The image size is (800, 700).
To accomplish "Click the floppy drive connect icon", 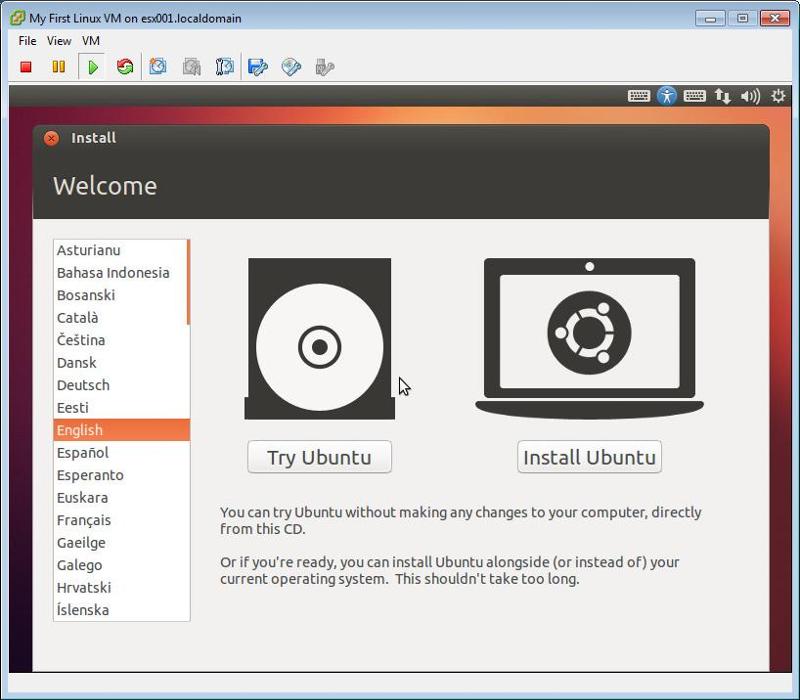I will (x=258, y=67).
